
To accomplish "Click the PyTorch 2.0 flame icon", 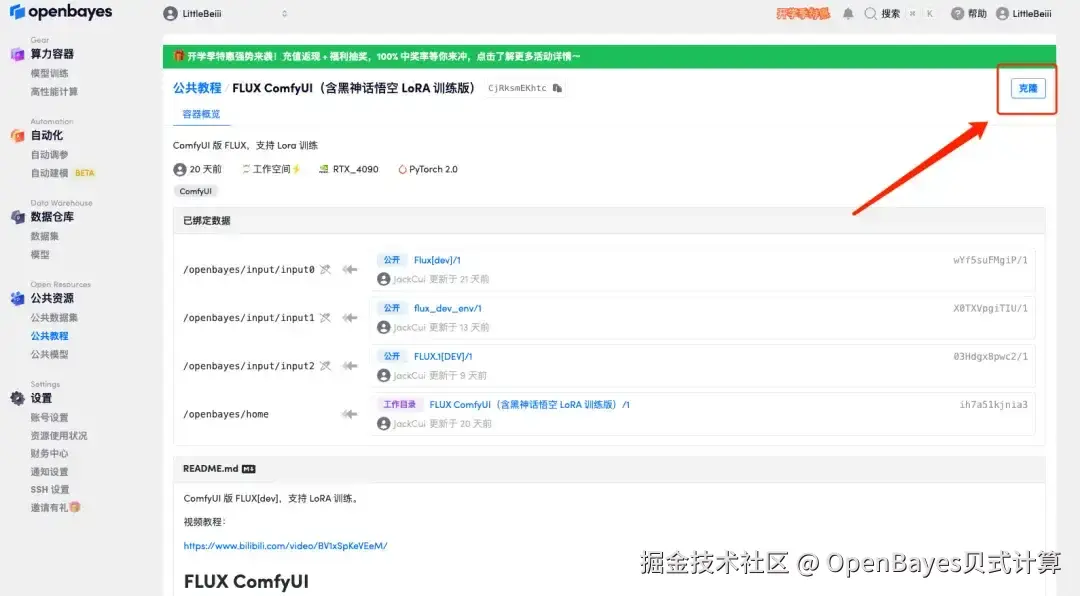I will [x=402, y=169].
